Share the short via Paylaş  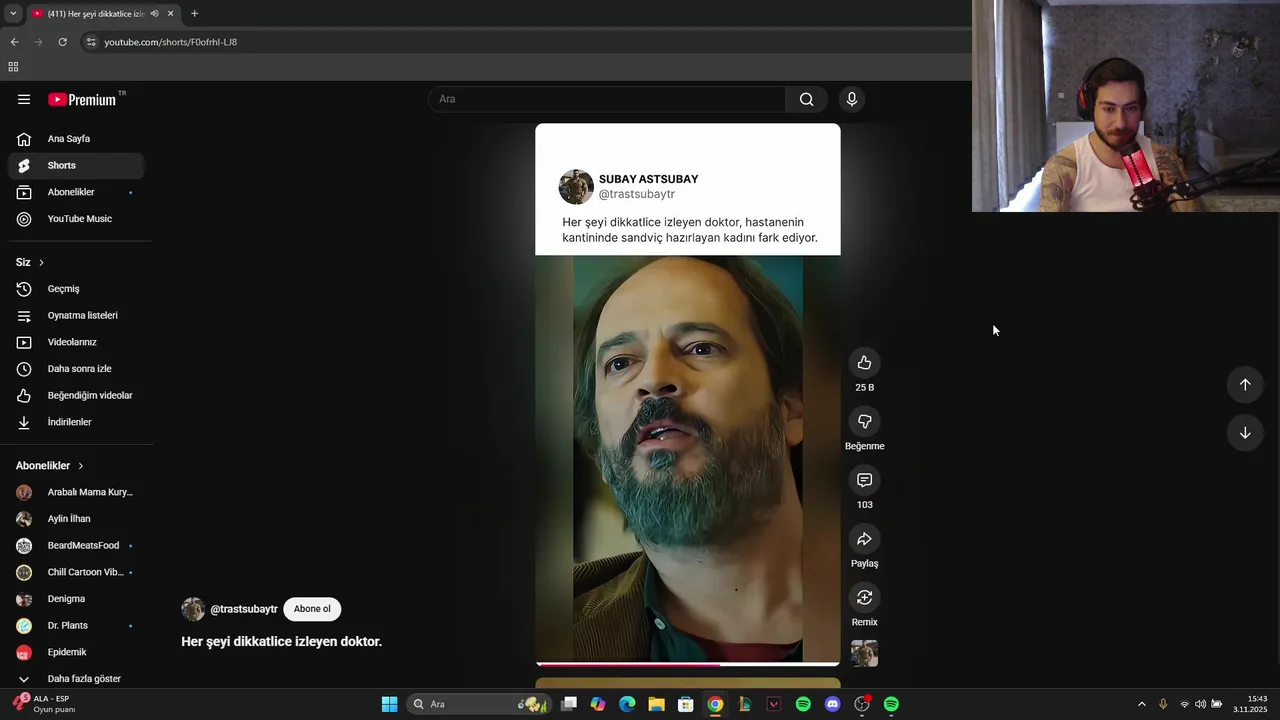(864, 539)
